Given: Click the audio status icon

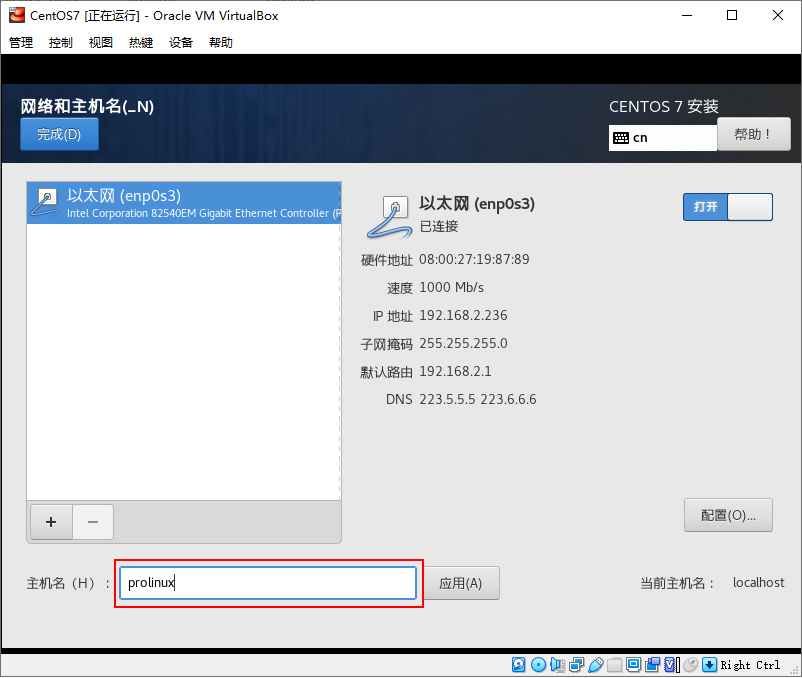Looking at the screenshot, I should tap(558, 665).
